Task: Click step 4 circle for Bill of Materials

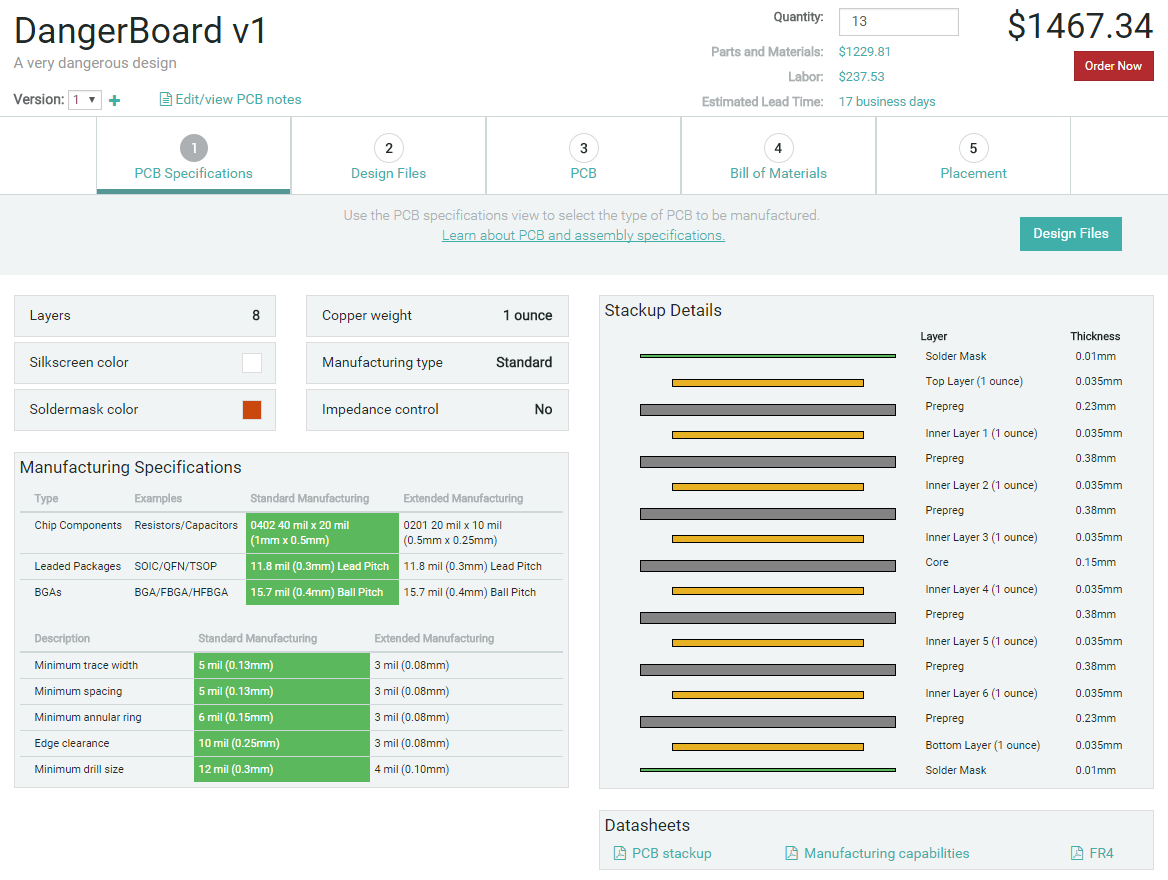Action: coord(778,149)
